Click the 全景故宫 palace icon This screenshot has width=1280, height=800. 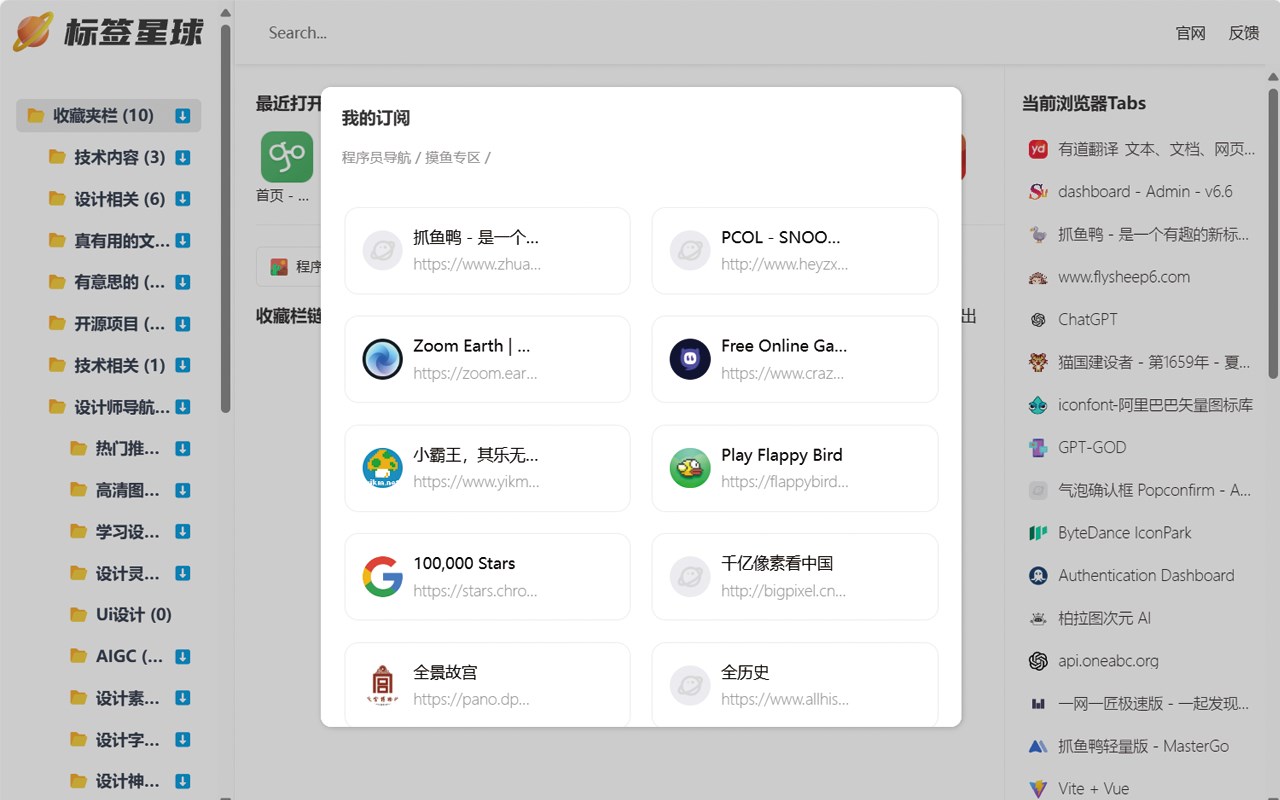[382, 685]
